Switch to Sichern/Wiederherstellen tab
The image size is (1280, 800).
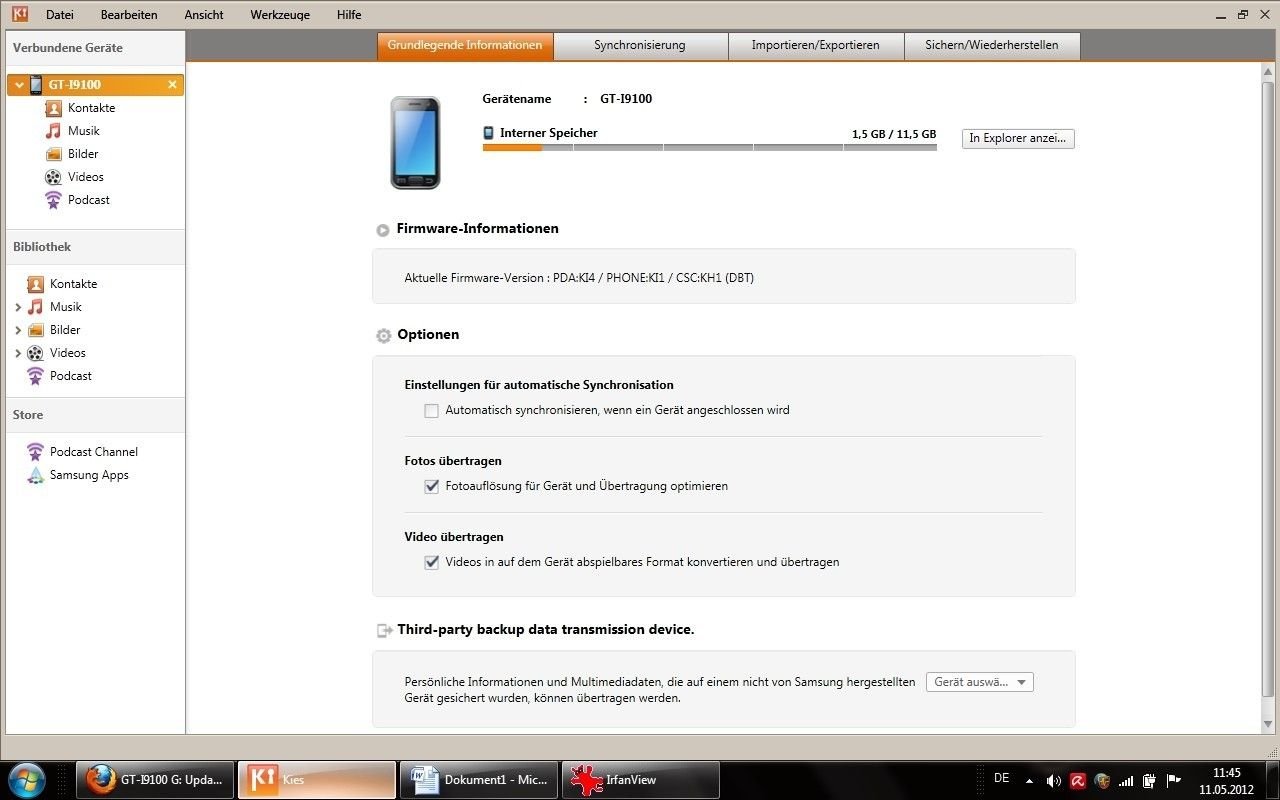click(x=992, y=46)
